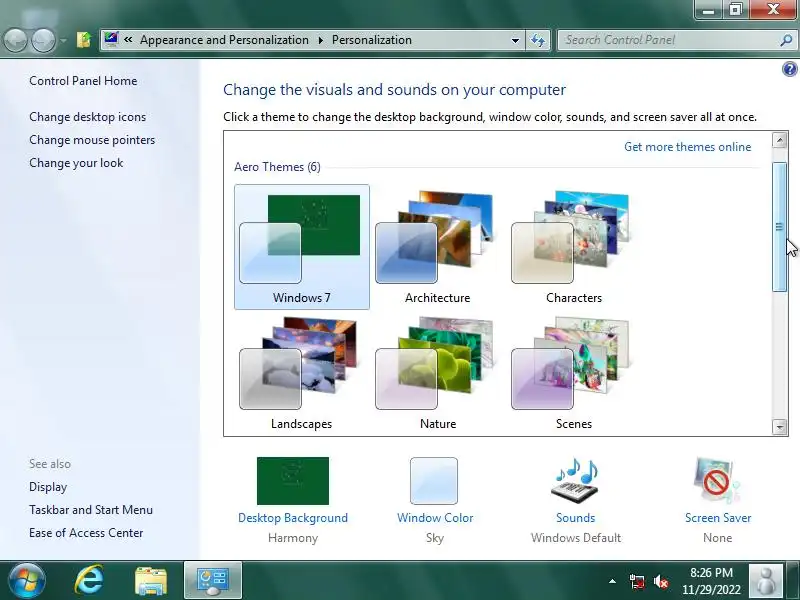The height and width of the screenshot is (600, 800).
Task: Click the Aero Themes (6) heading
Action: pos(277,167)
